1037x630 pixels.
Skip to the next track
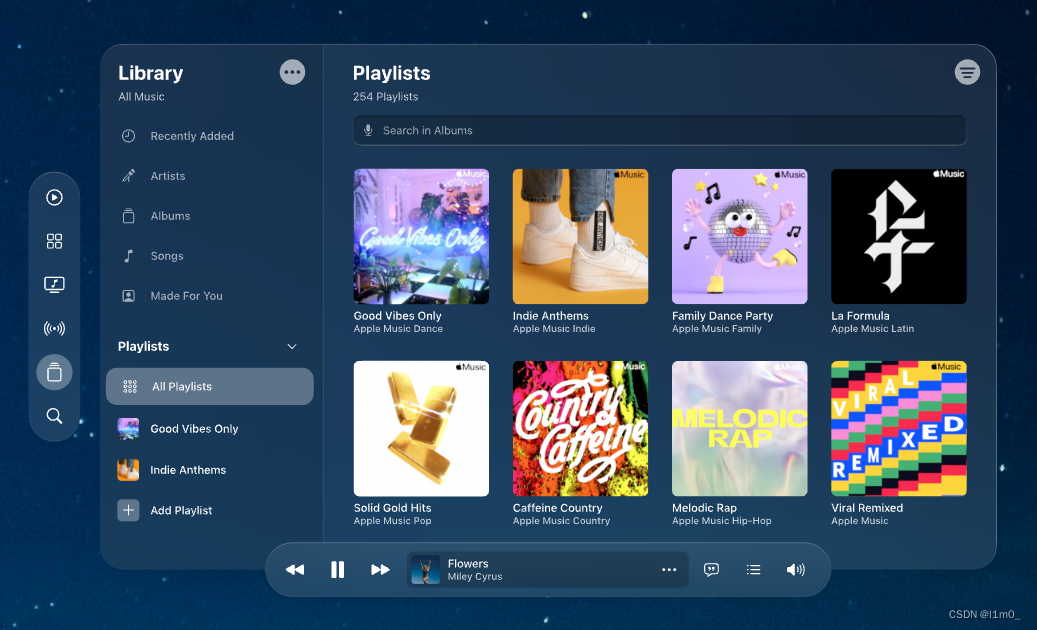[x=380, y=569]
